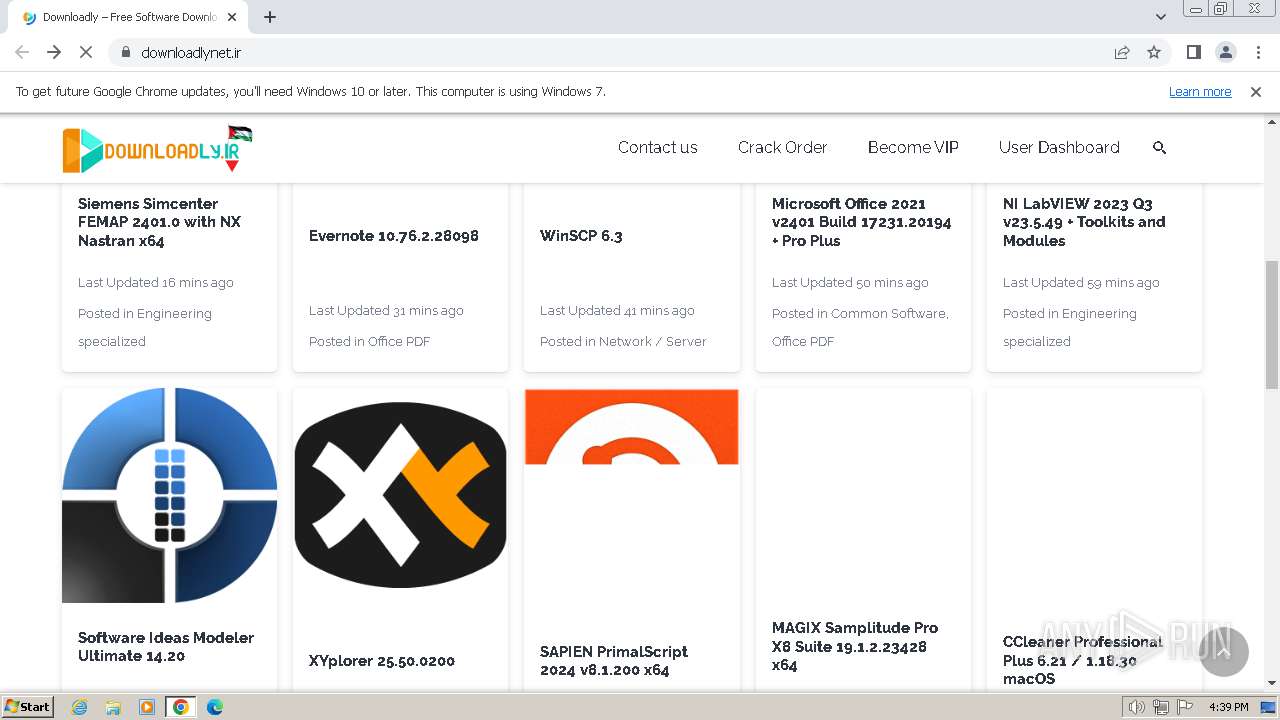
Task: Click the Network / Server category link
Action: 652,341
